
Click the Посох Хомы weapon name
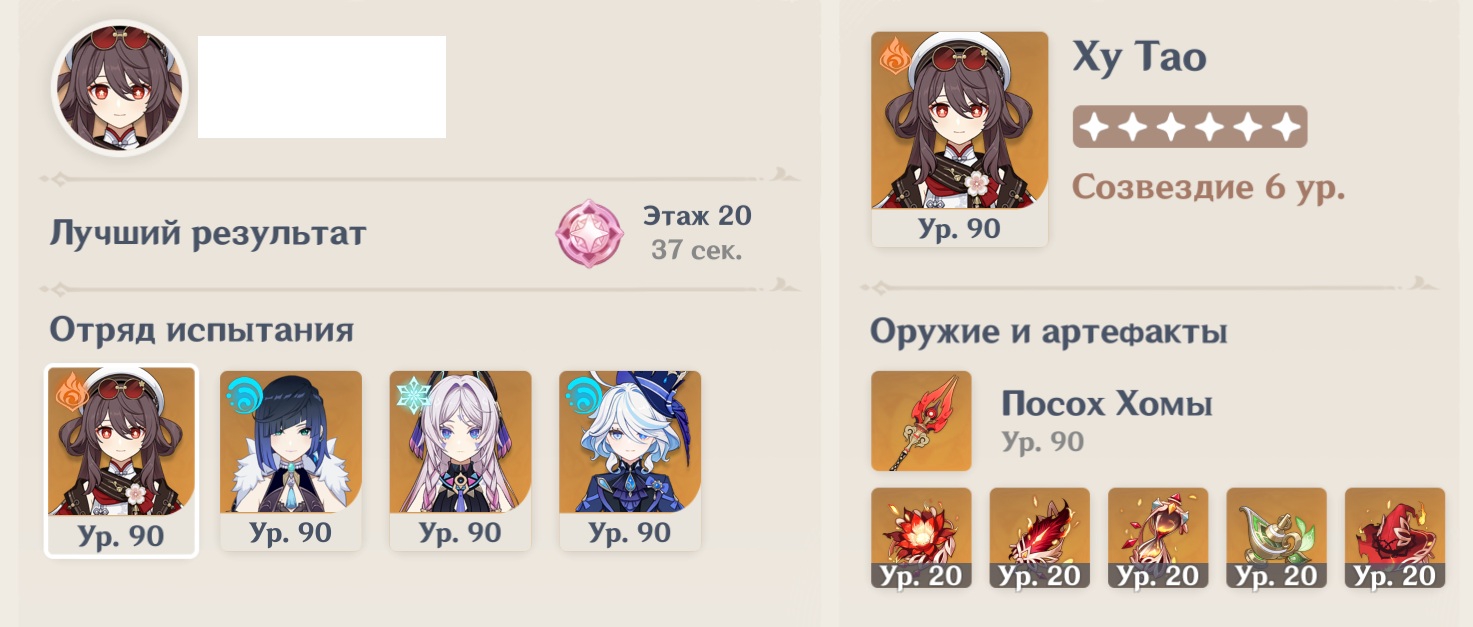point(1107,405)
